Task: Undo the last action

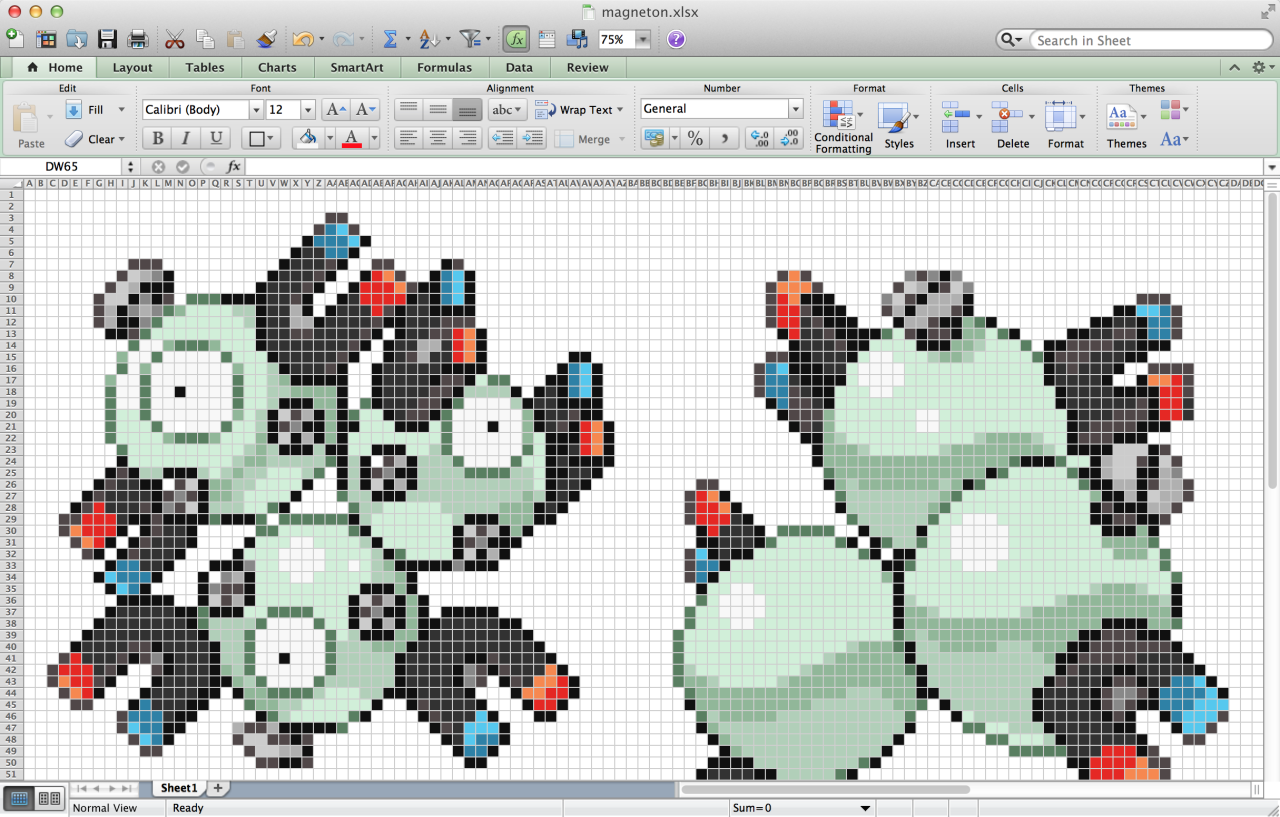Action: [x=301, y=39]
